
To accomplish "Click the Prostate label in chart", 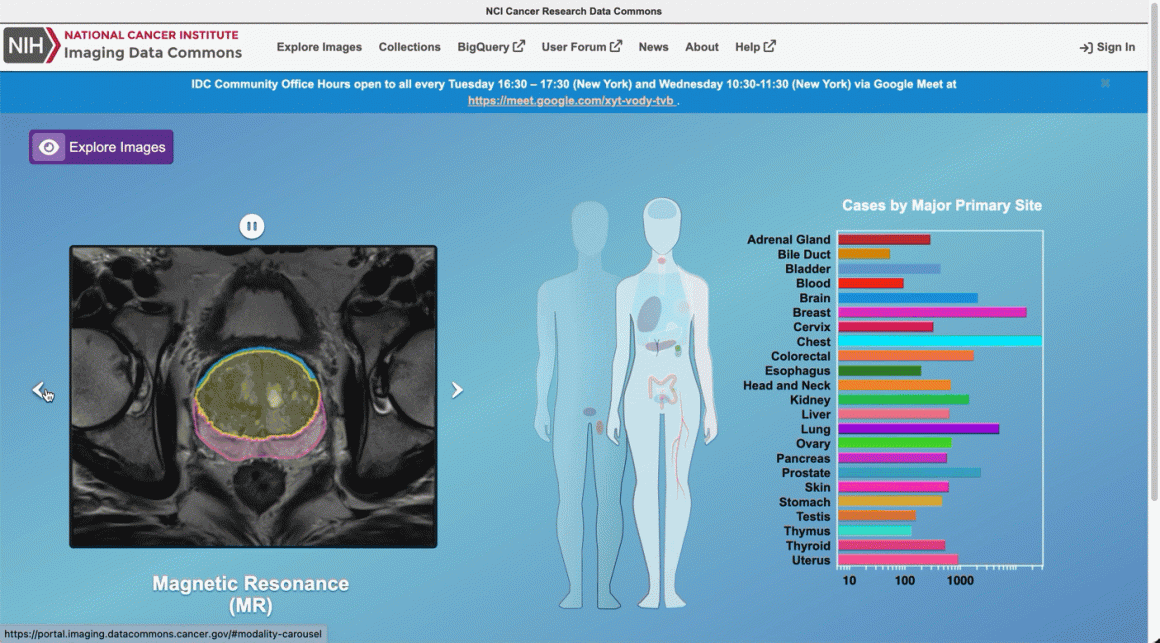I will [806, 473].
